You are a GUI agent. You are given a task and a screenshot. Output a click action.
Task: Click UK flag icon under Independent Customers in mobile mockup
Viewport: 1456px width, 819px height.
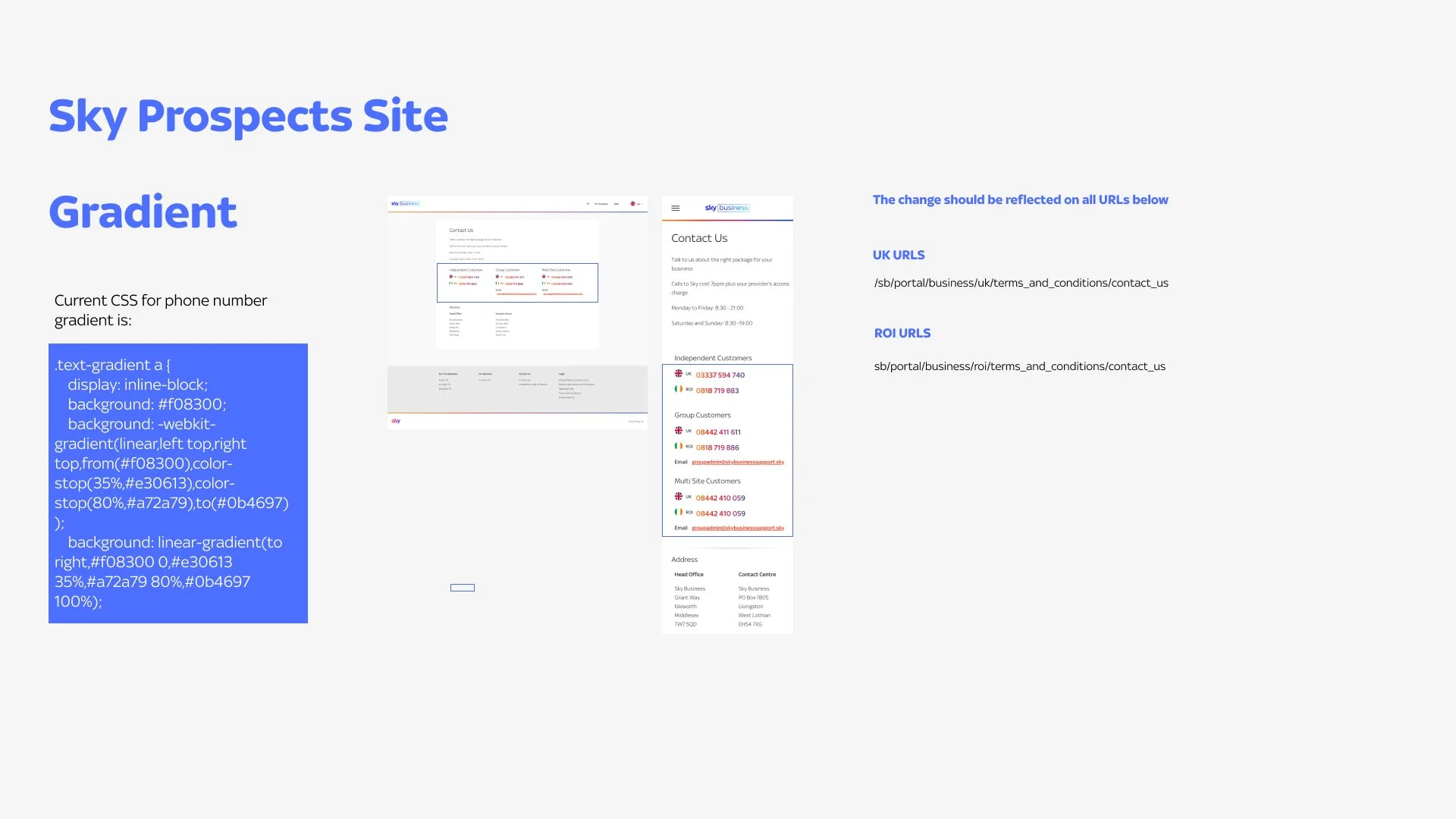[x=679, y=374]
